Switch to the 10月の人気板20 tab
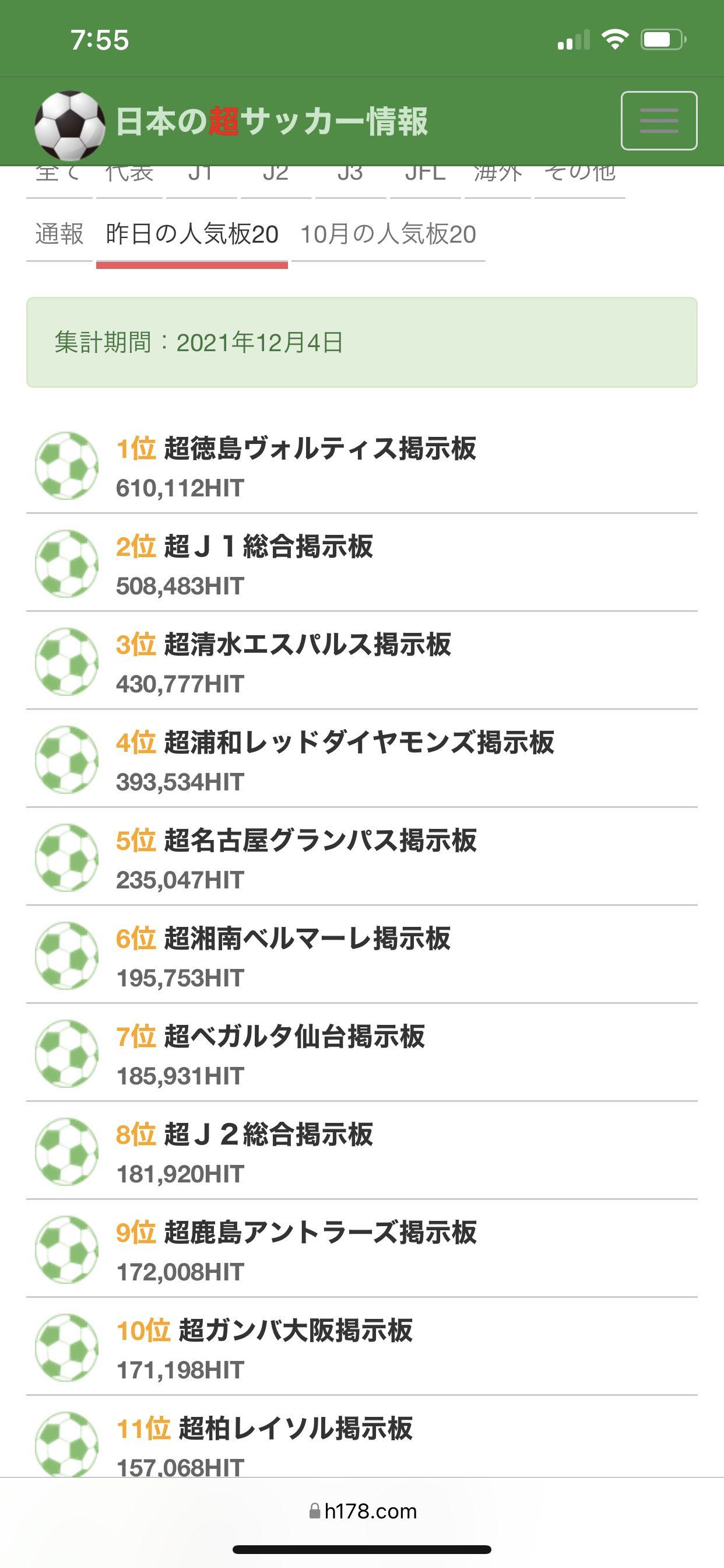The height and width of the screenshot is (1568, 724). coord(388,235)
